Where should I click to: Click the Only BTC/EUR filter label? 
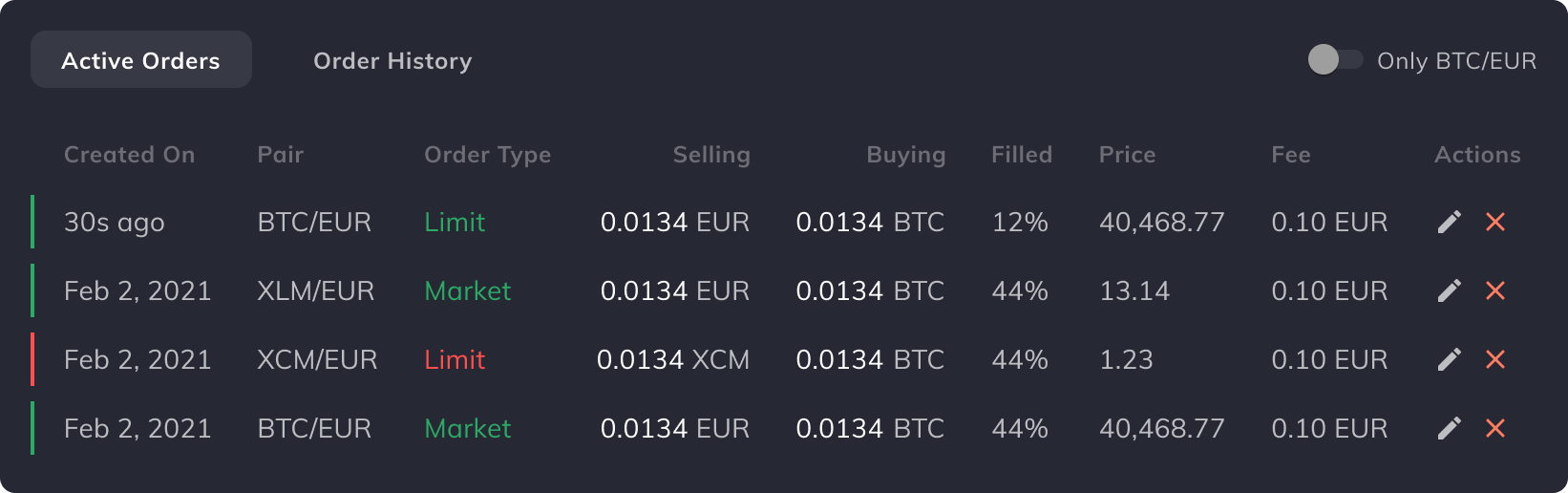[1456, 60]
